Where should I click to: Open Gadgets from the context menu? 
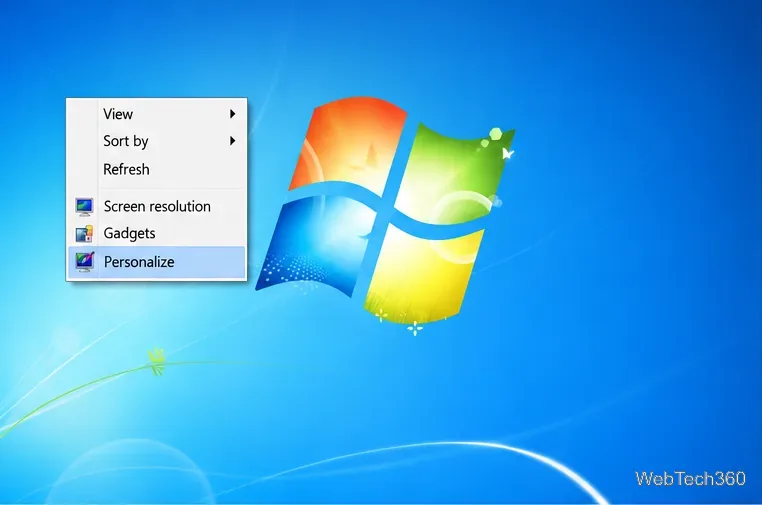pyautogui.click(x=156, y=233)
